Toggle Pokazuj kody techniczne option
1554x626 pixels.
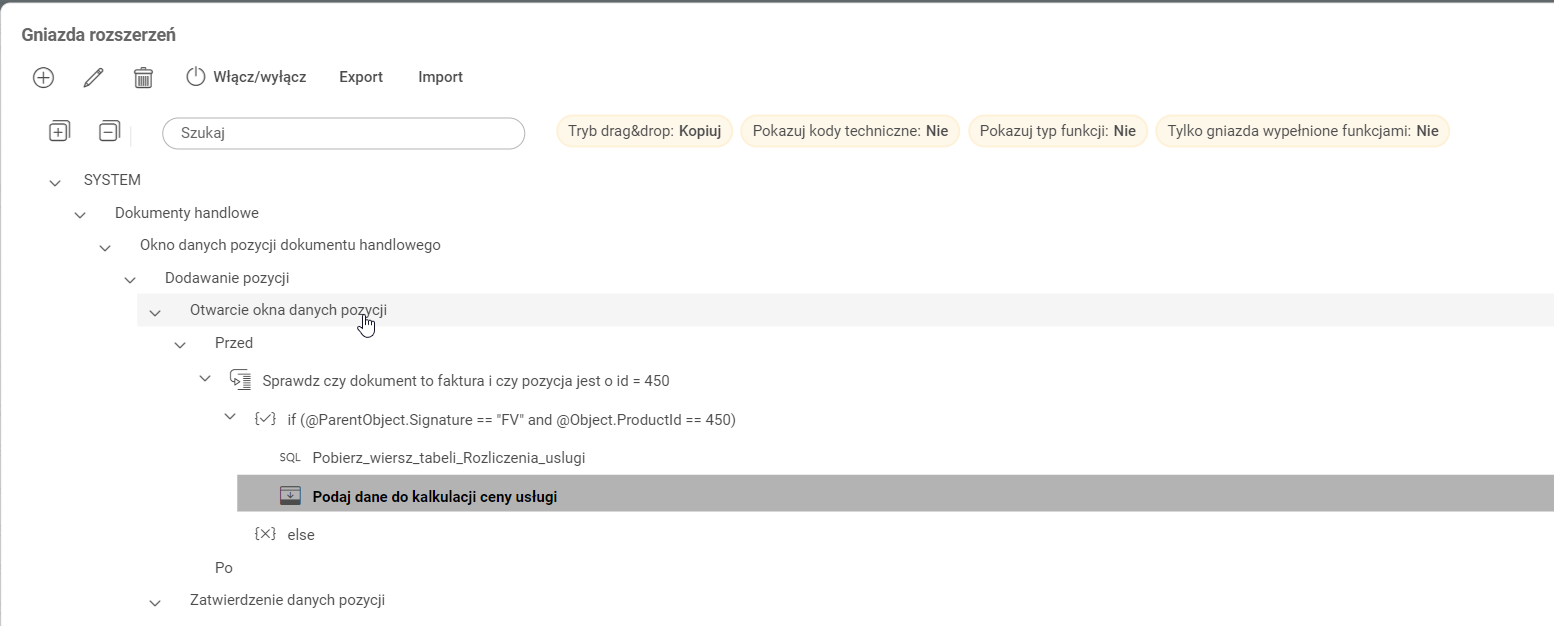point(850,131)
